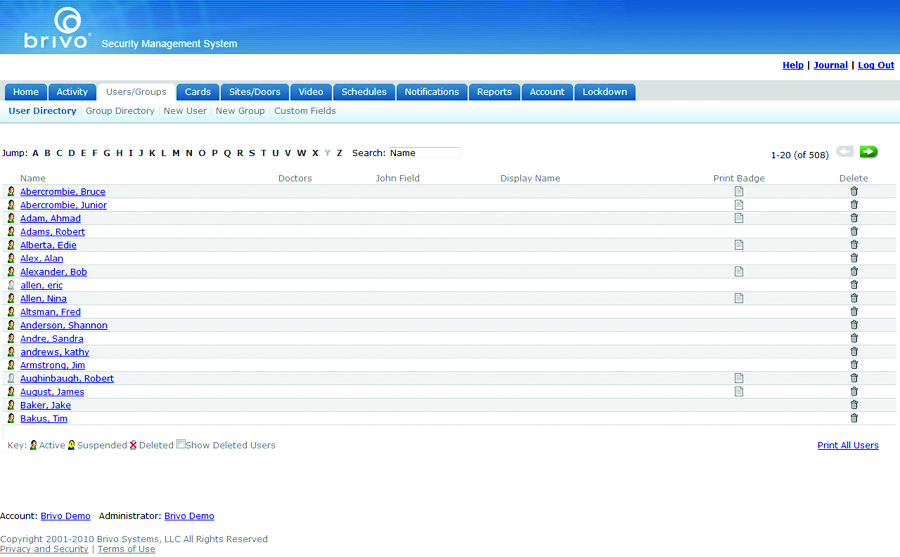Click trash icon for Abercrombie, Junior
The height and width of the screenshot is (557, 900).
[854, 204]
